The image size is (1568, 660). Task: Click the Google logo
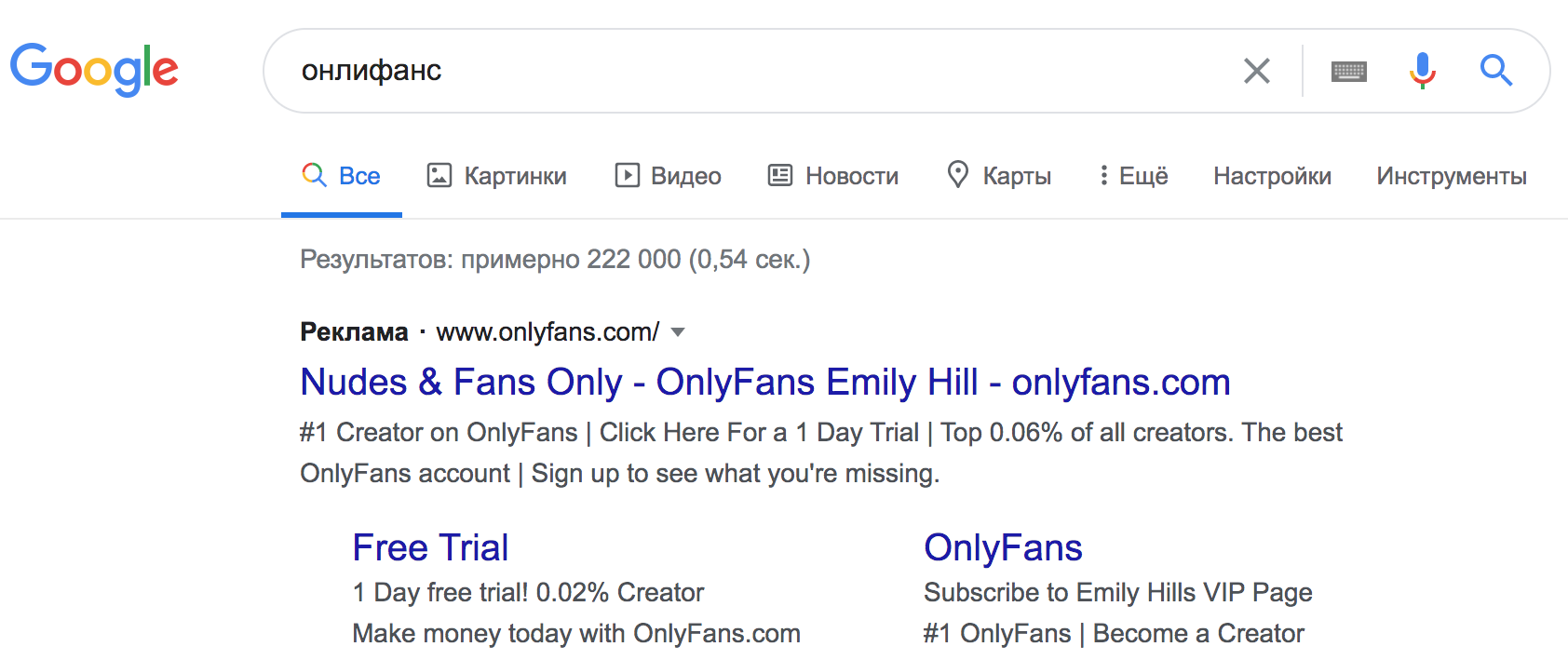click(94, 69)
